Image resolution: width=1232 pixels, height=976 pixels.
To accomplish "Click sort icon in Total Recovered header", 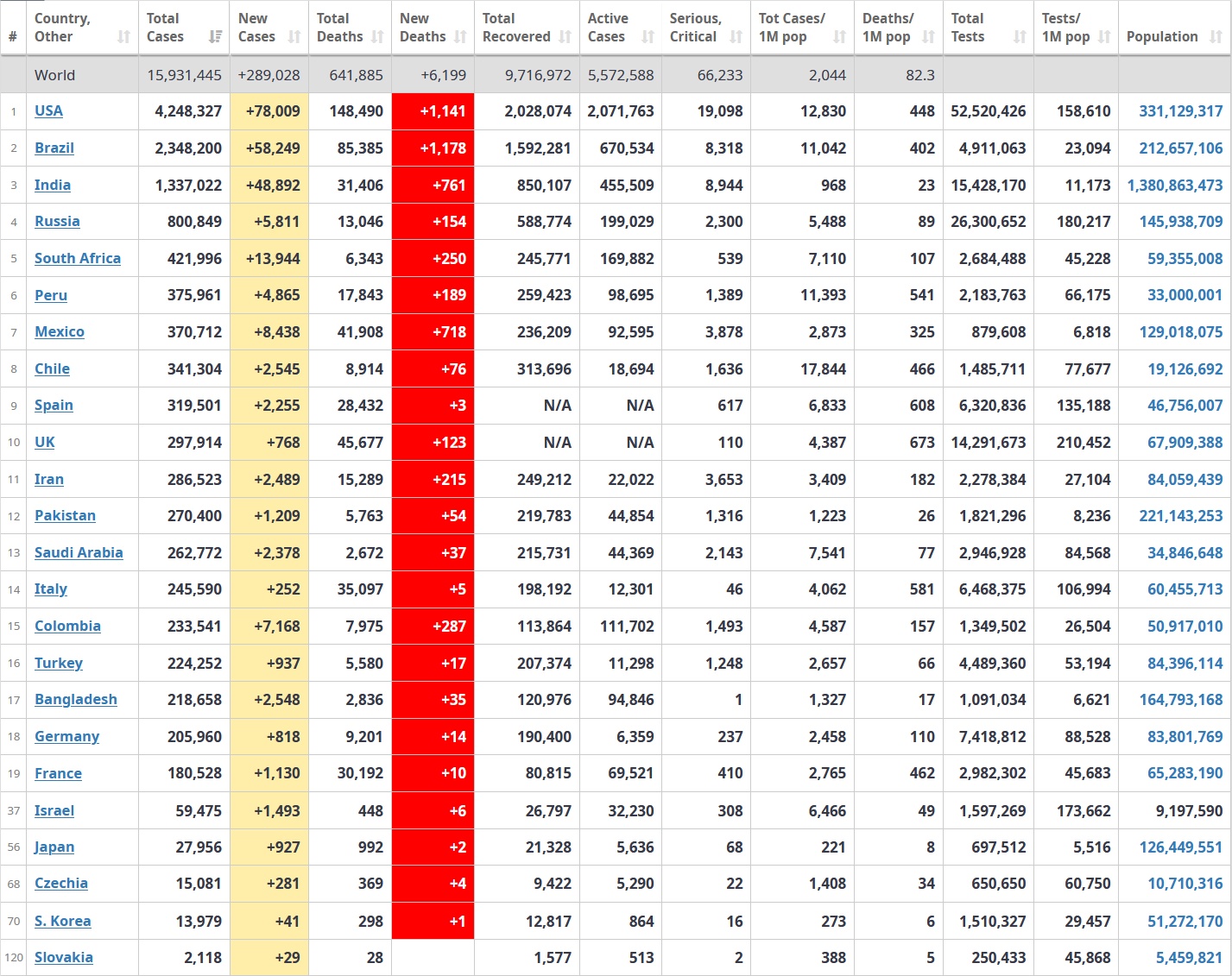I will [565, 37].
